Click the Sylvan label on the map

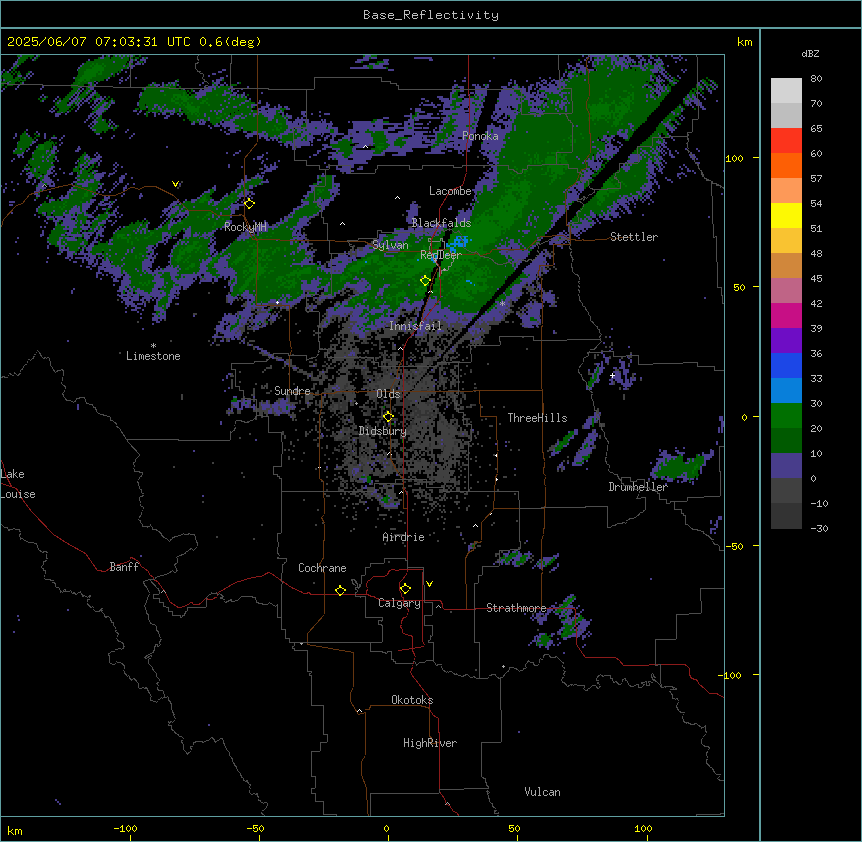tap(390, 245)
